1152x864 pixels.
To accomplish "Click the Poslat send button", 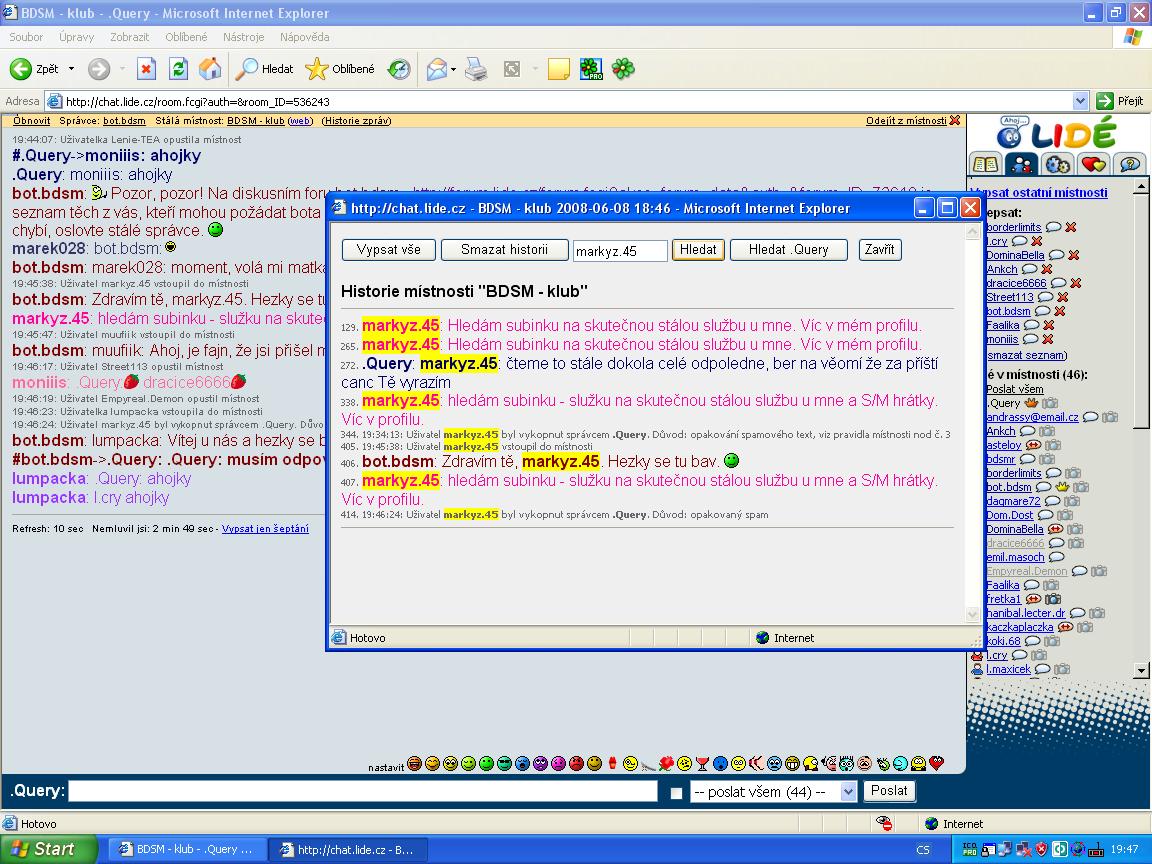I will click(x=889, y=791).
